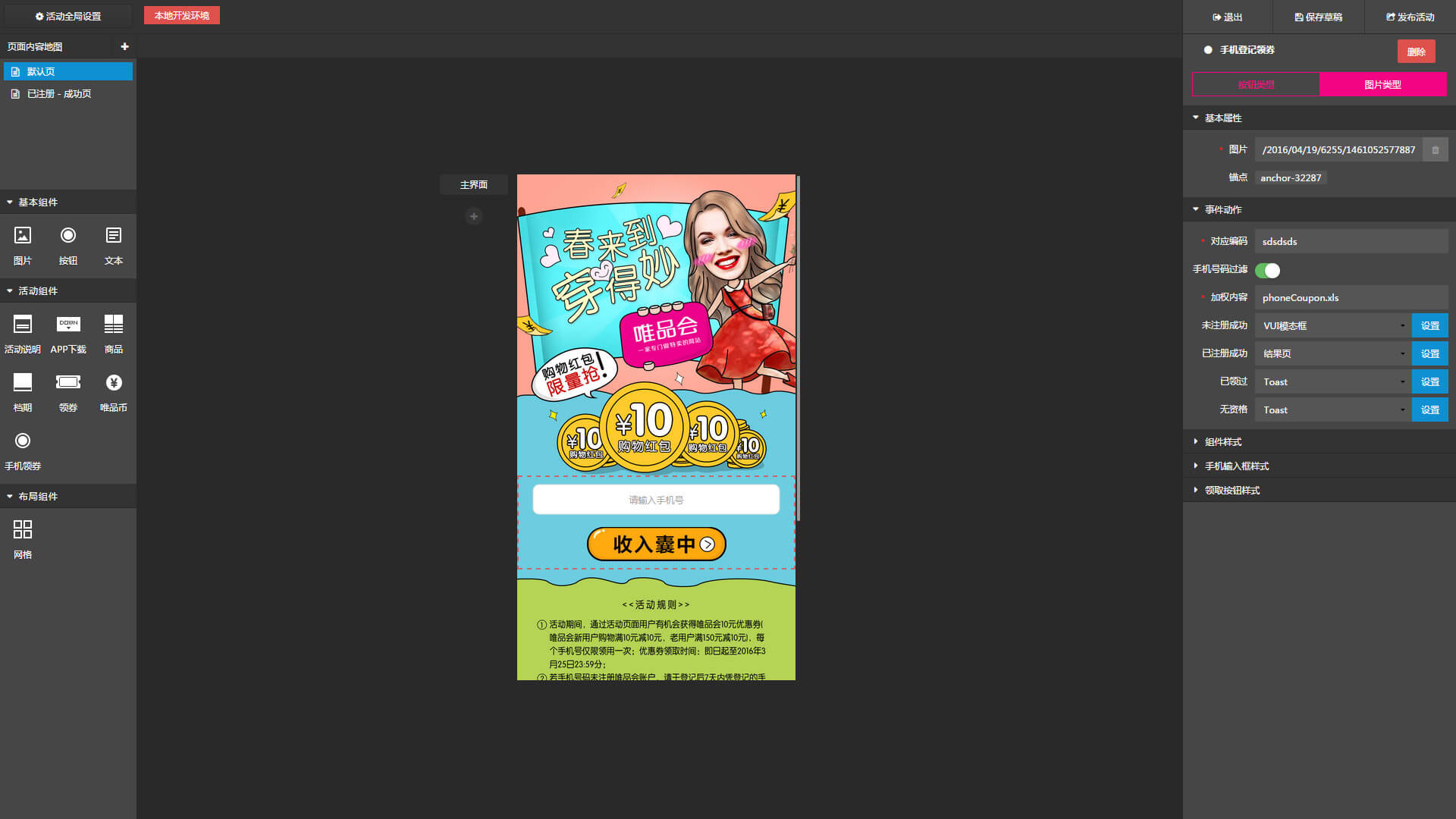Select the 活动说明 component

23,334
